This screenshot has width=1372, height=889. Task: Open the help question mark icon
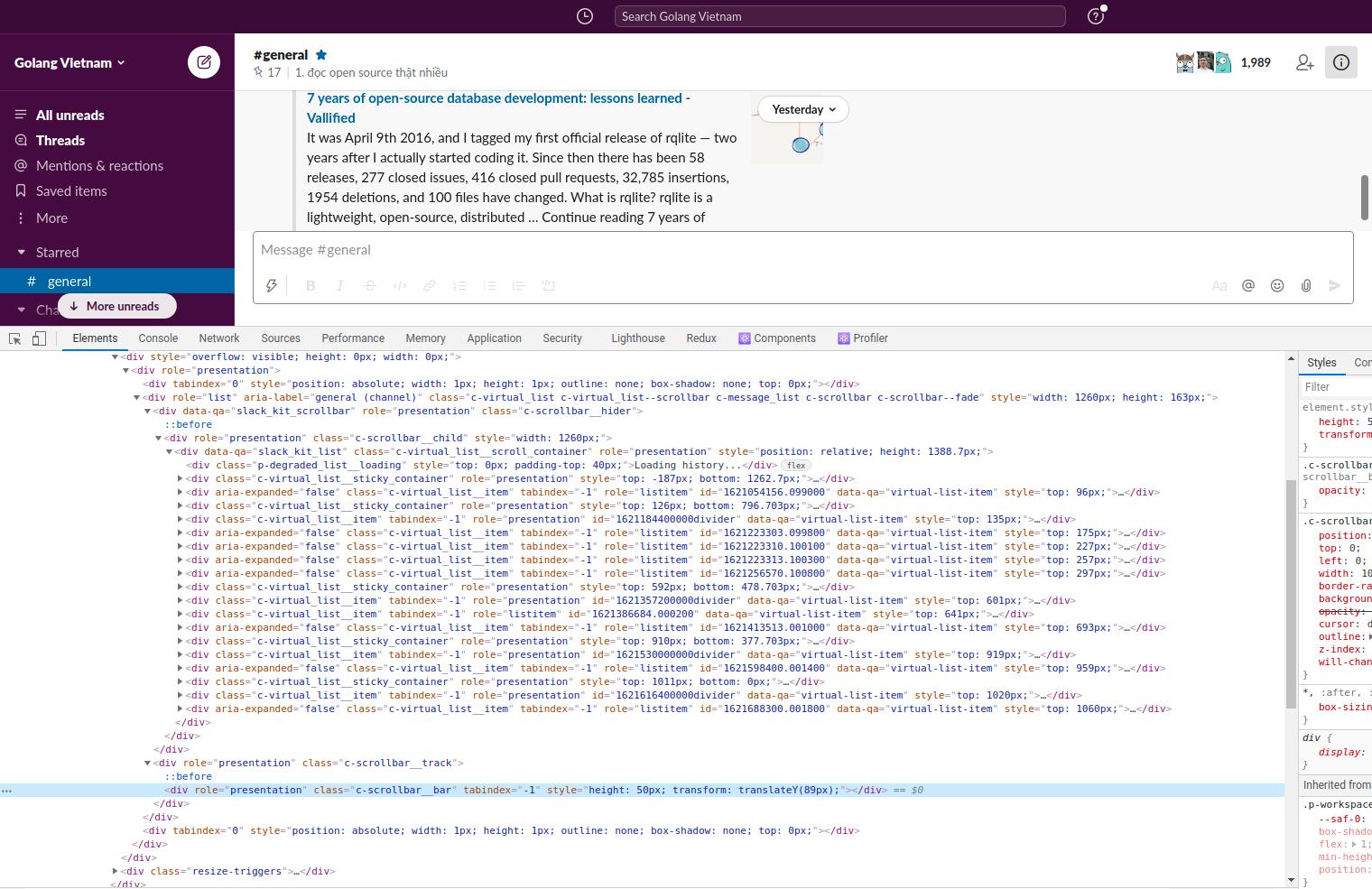(1096, 16)
